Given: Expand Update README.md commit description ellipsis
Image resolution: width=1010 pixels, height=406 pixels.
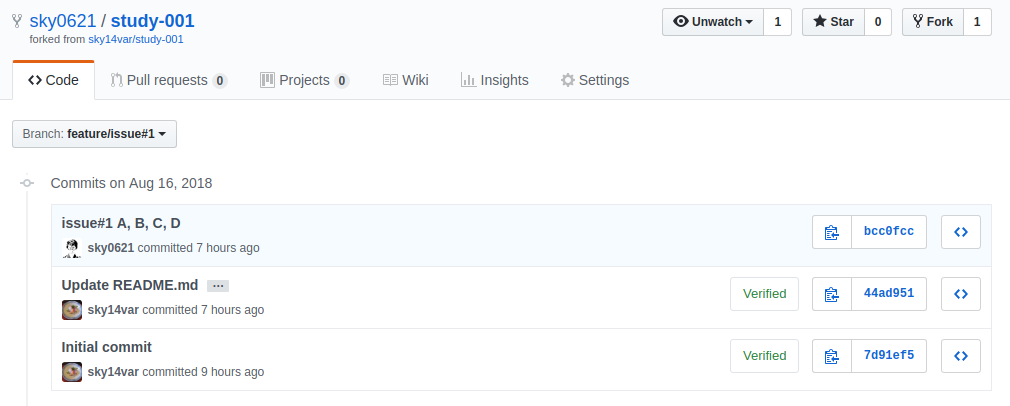Looking at the screenshot, I should coord(218,286).
